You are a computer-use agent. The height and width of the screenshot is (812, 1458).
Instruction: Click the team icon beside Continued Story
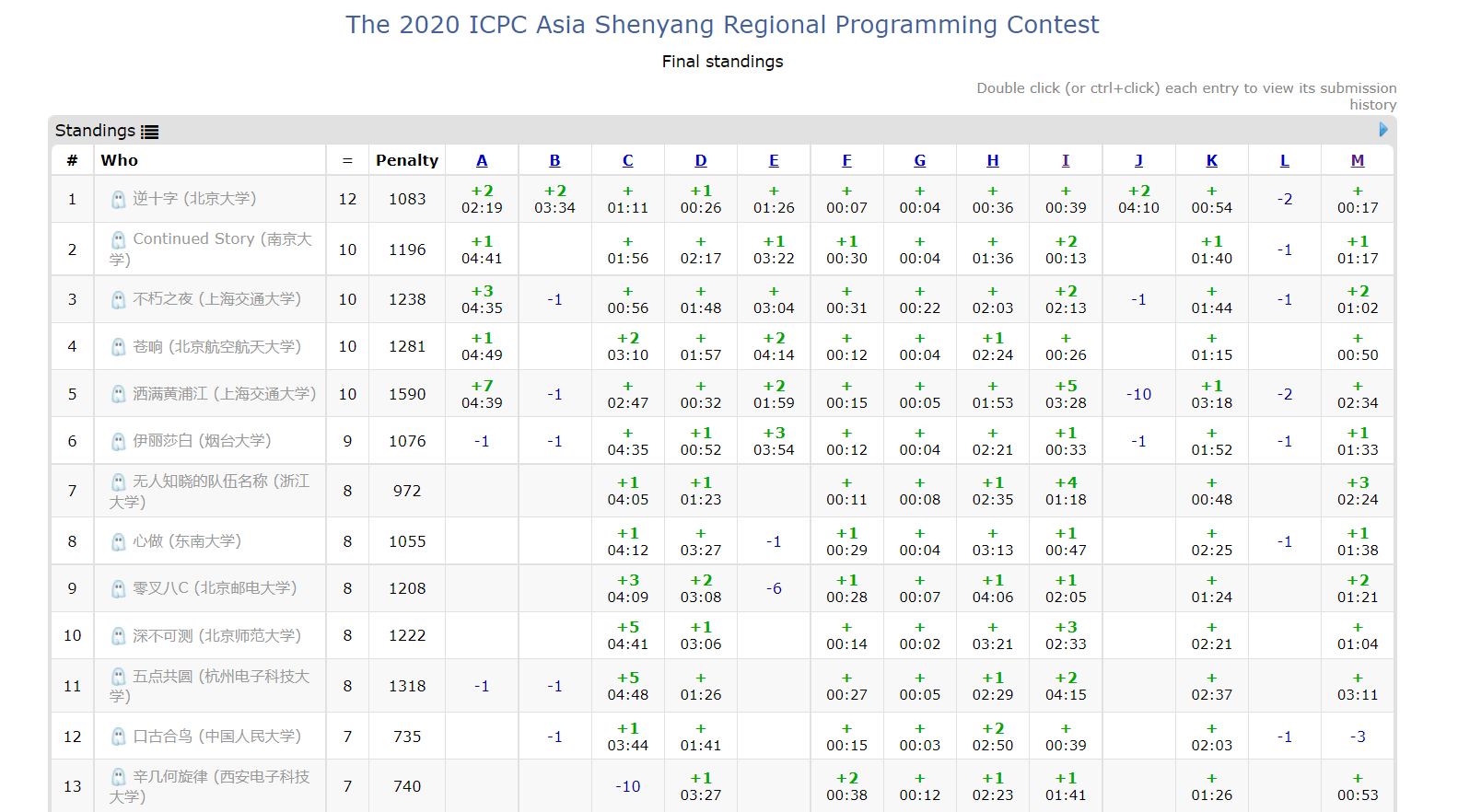[x=118, y=239]
